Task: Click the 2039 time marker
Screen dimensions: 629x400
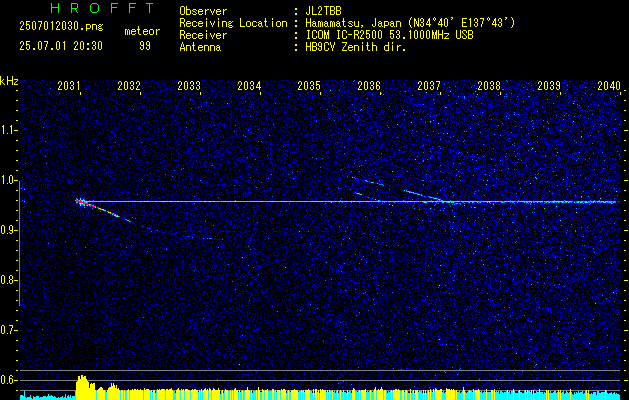Action: (549, 85)
